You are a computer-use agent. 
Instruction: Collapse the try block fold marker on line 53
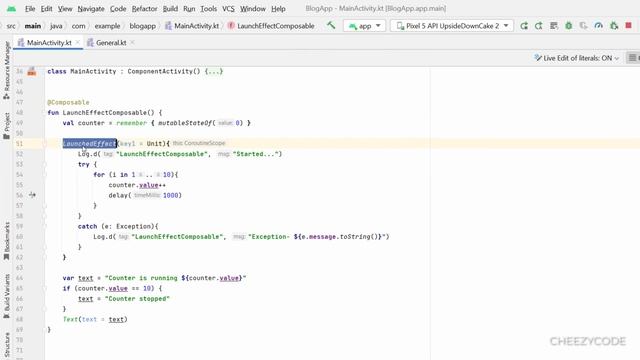tap(44, 164)
